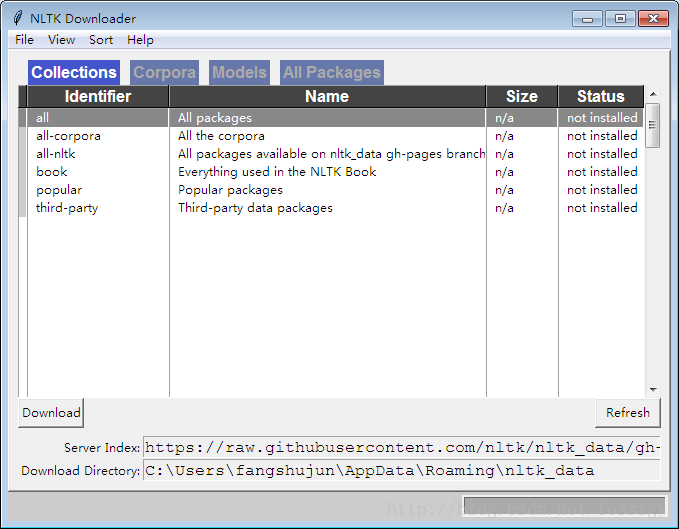Click 'not installed' status of third-party row
This screenshot has width=679, height=529.
602,208
